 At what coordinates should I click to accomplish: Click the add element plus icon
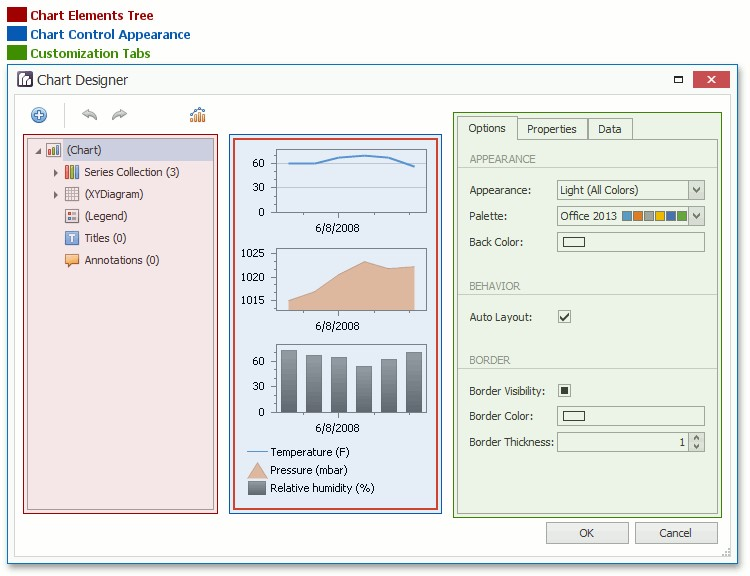(39, 115)
